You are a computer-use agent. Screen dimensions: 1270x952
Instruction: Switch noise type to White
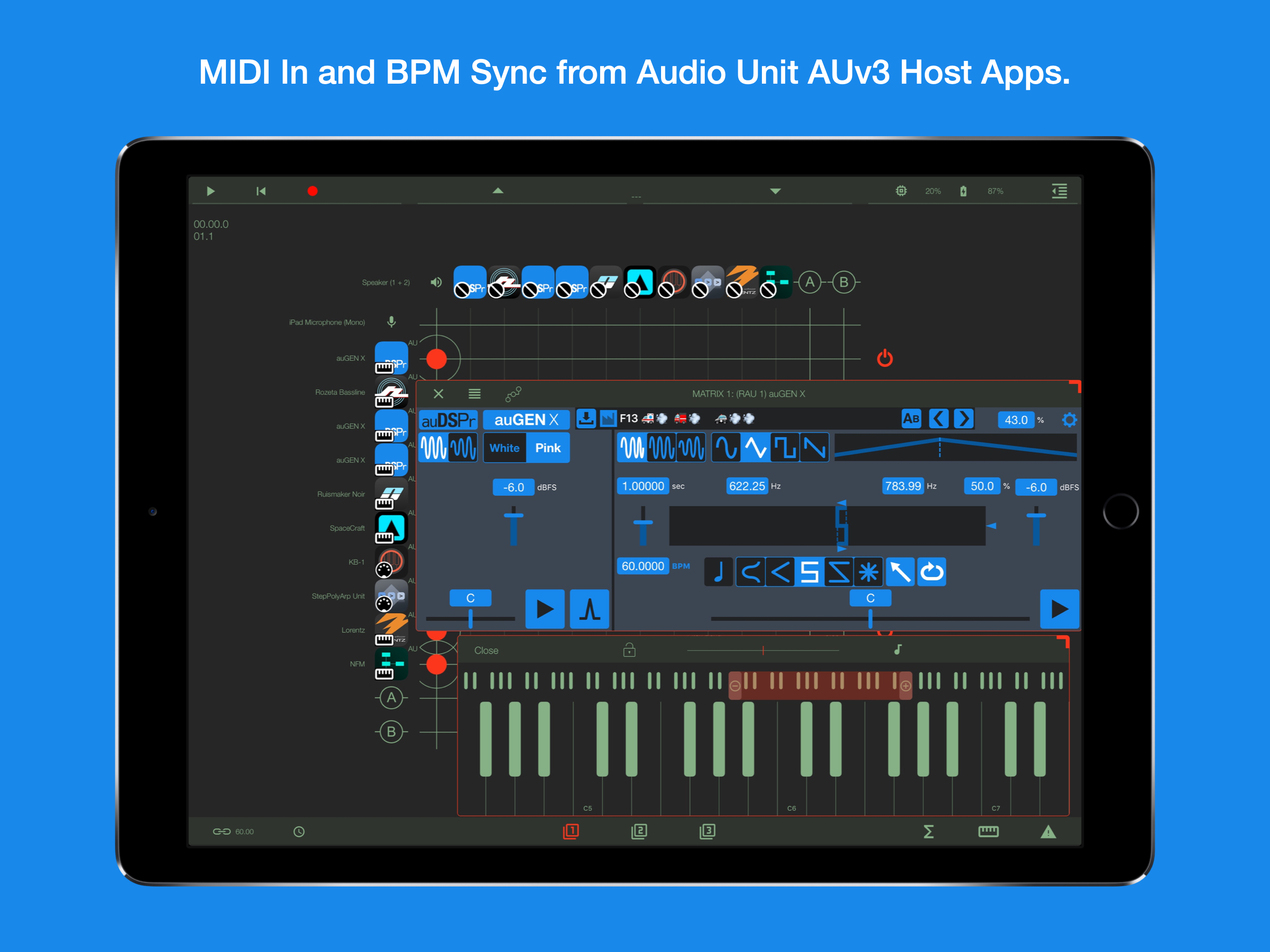(x=504, y=448)
